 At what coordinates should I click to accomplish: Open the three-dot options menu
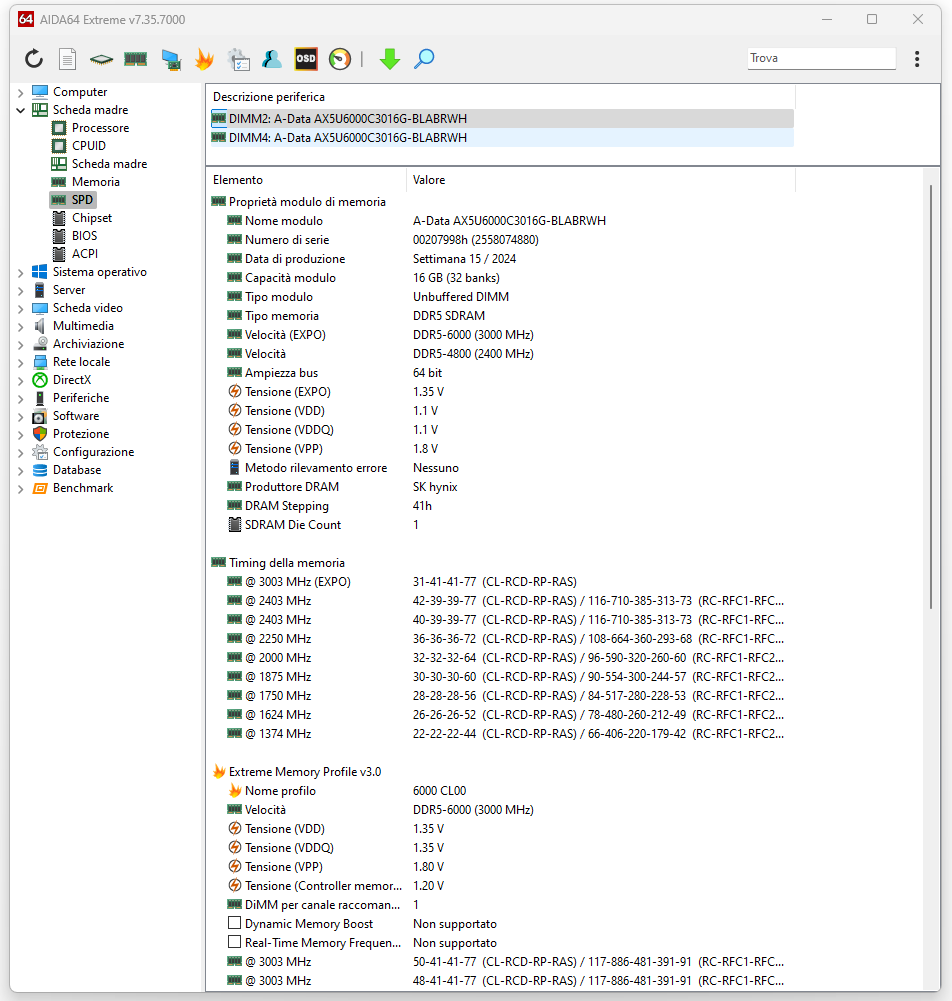917,59
